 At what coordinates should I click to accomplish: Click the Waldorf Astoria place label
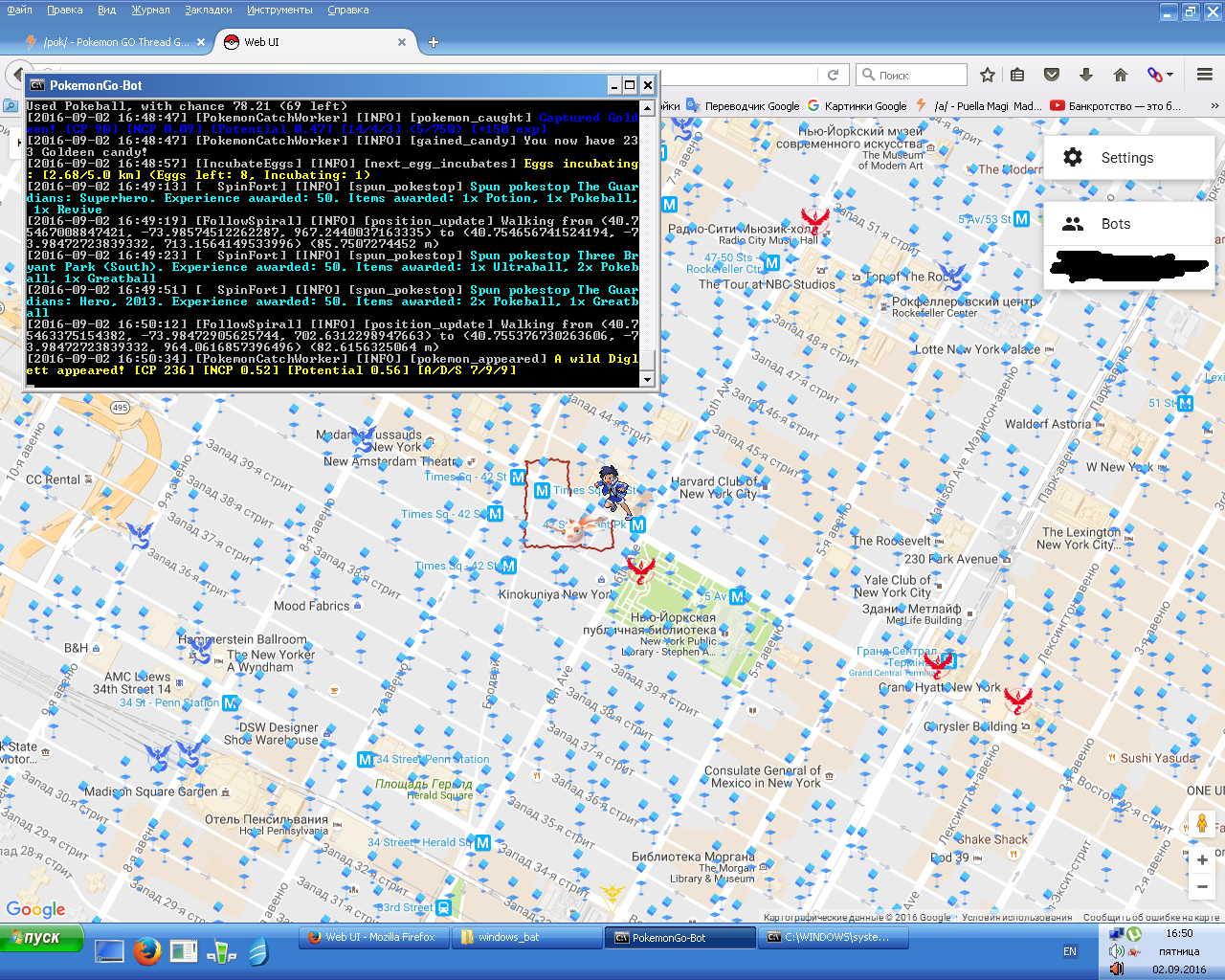tap(1048, 424)
